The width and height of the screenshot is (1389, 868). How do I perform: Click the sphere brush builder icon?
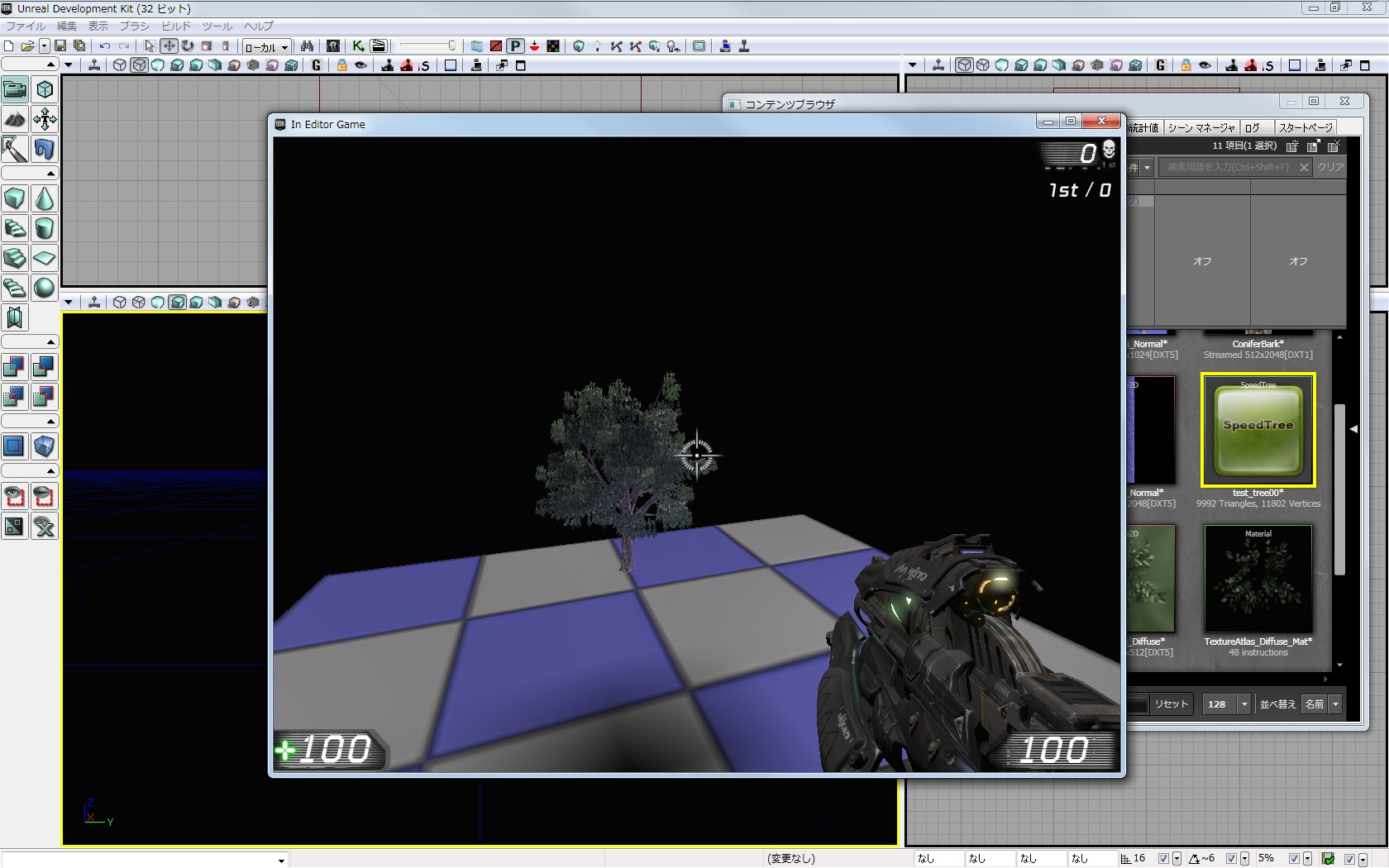click(45, 288)
